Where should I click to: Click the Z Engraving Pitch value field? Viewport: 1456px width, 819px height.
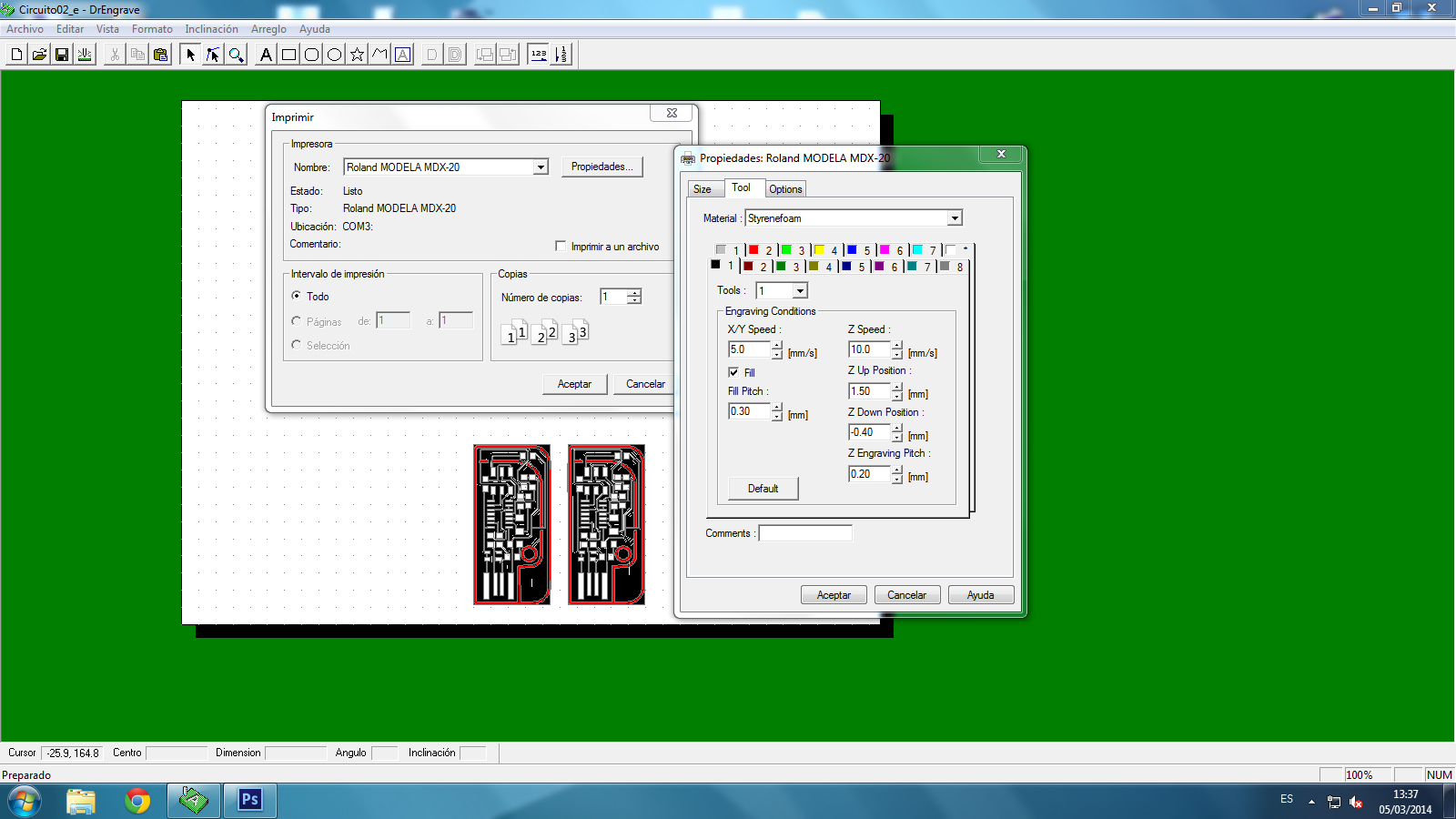point(869,474)
